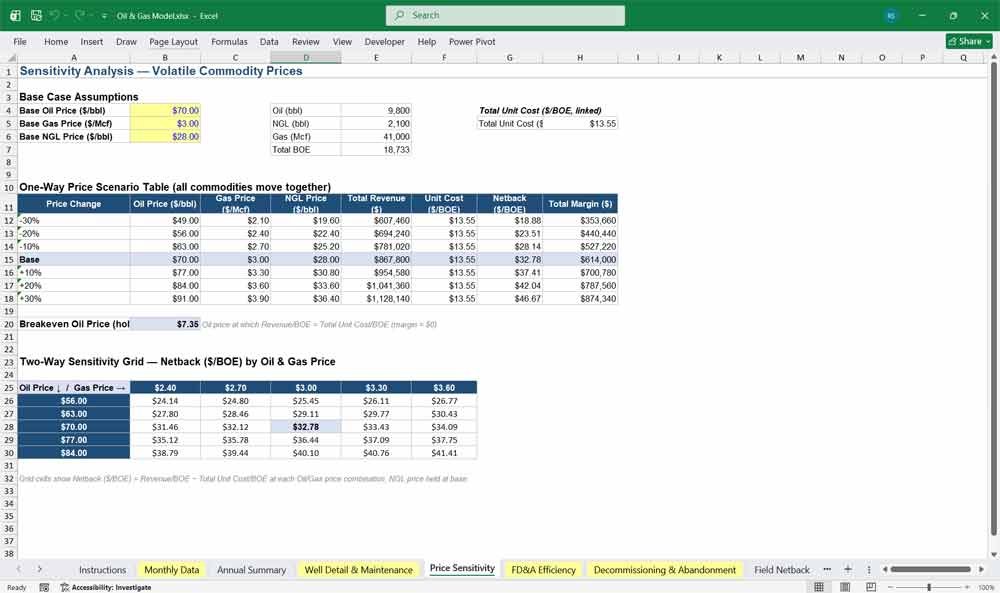Switch to FD&A Efficiency sheet tab
Screen dimensions: 1000x593
[x=543, y=569]
